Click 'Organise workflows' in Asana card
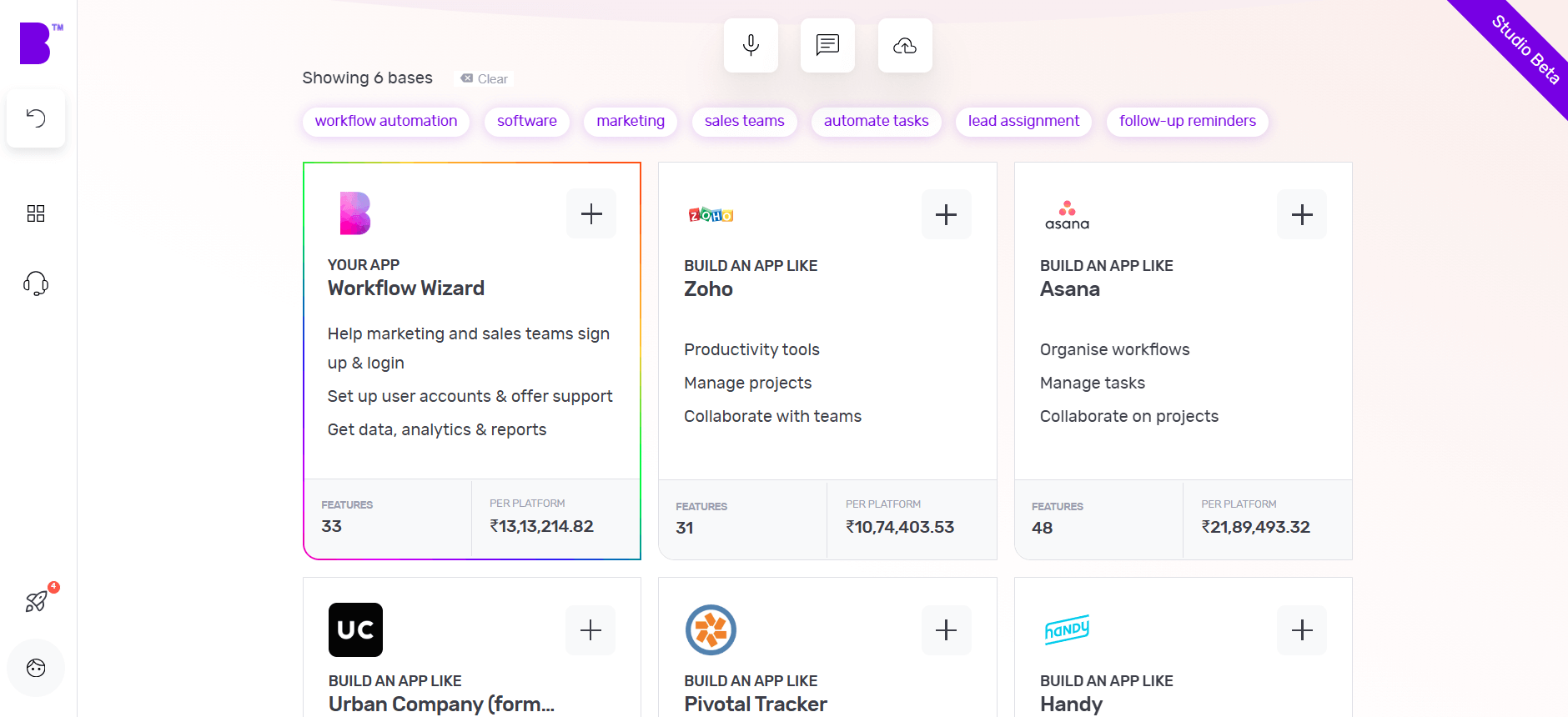The height and width of the screenshot is (717, 1568). [1114, 349]
